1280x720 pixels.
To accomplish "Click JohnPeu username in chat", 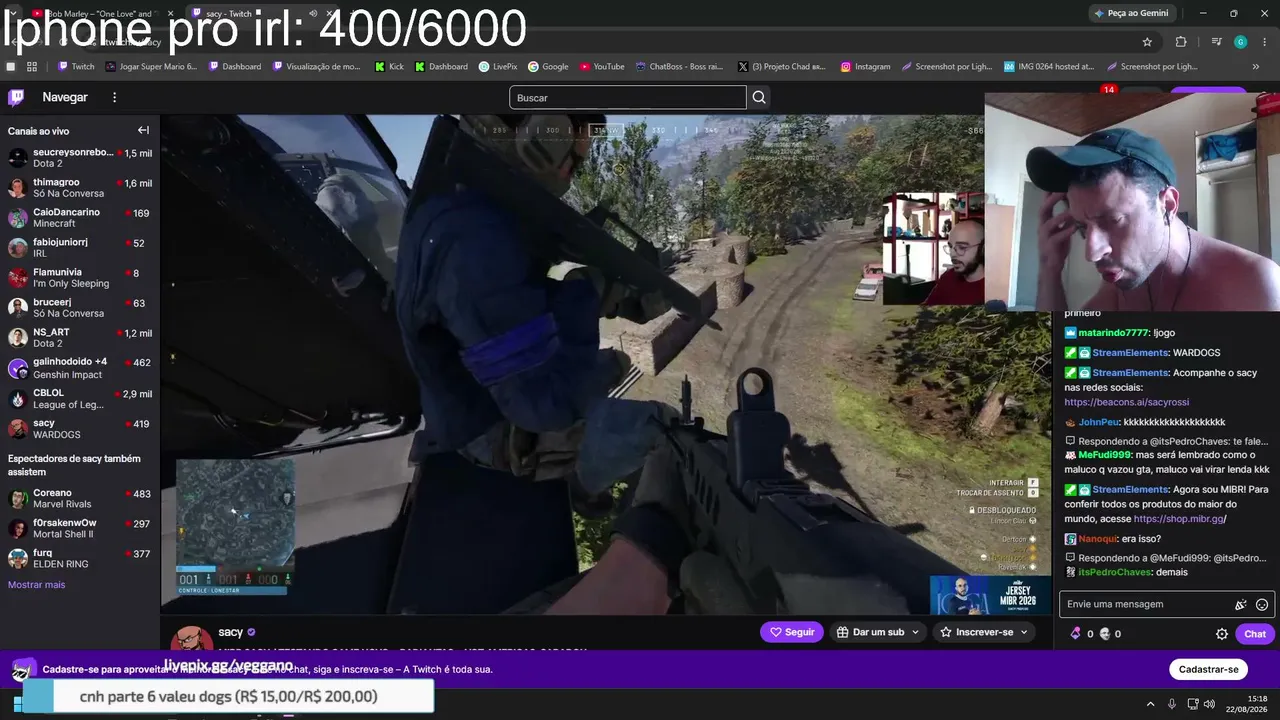I will pos(1098,422).
